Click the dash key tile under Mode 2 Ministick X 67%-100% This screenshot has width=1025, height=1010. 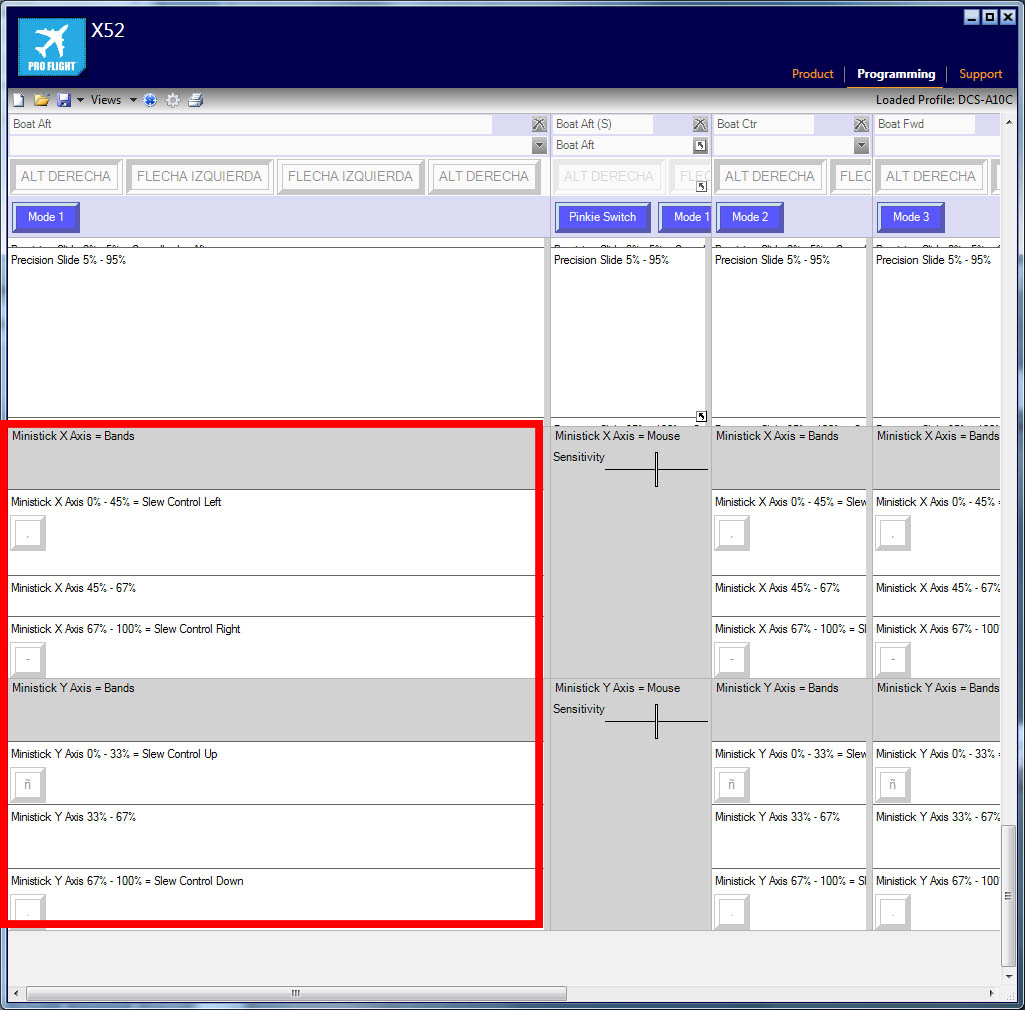(x=731, y=659)
